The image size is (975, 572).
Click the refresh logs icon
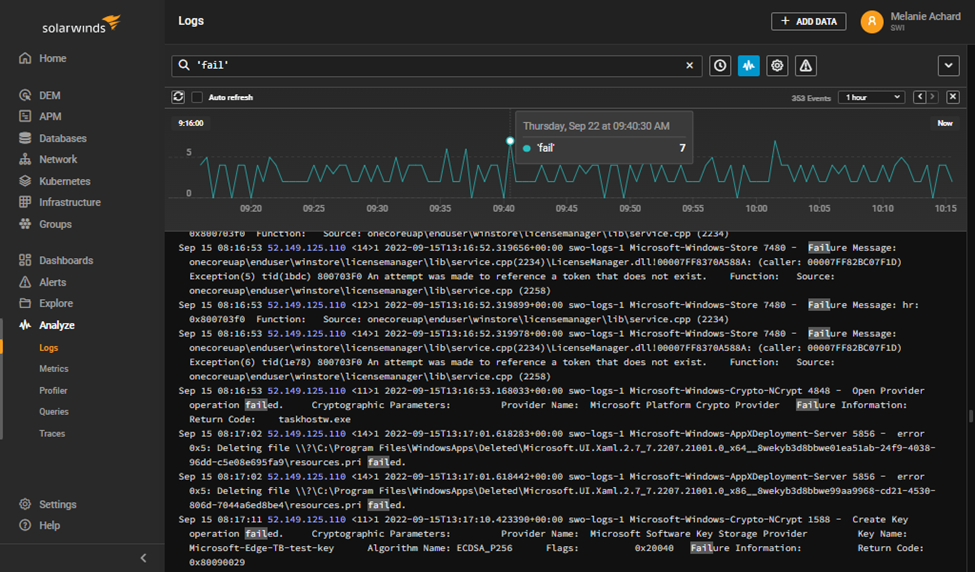click(178, 97)
